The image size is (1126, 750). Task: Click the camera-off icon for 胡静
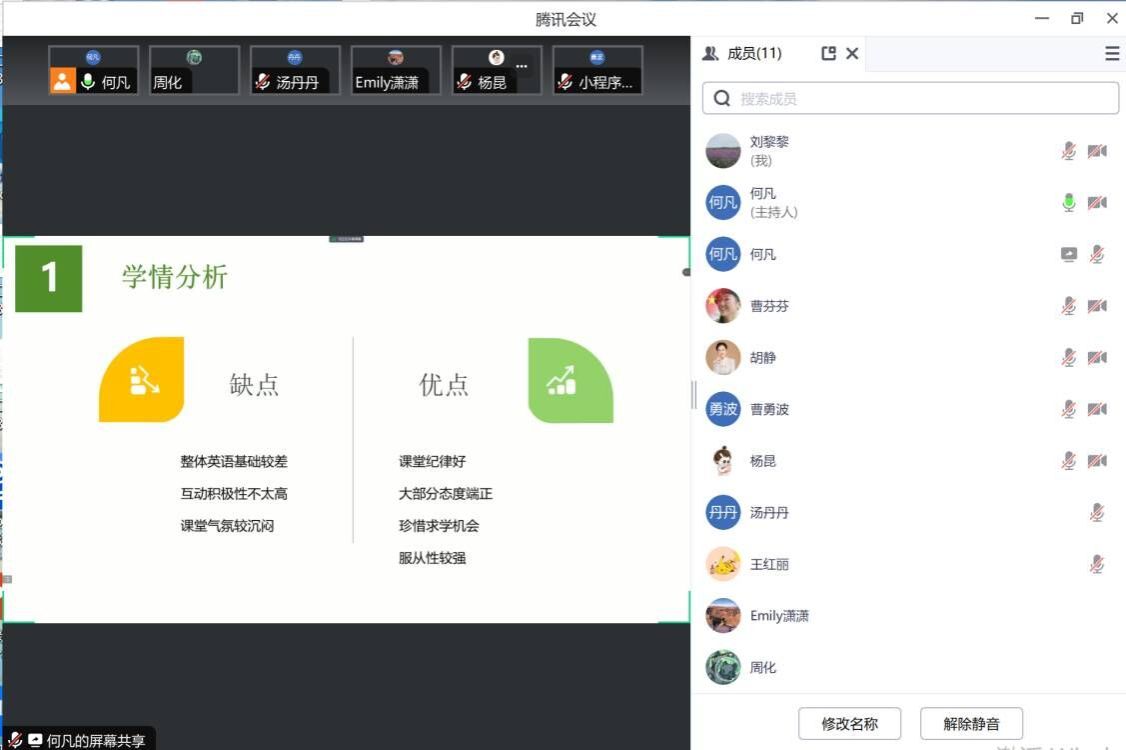[1097, 358]
